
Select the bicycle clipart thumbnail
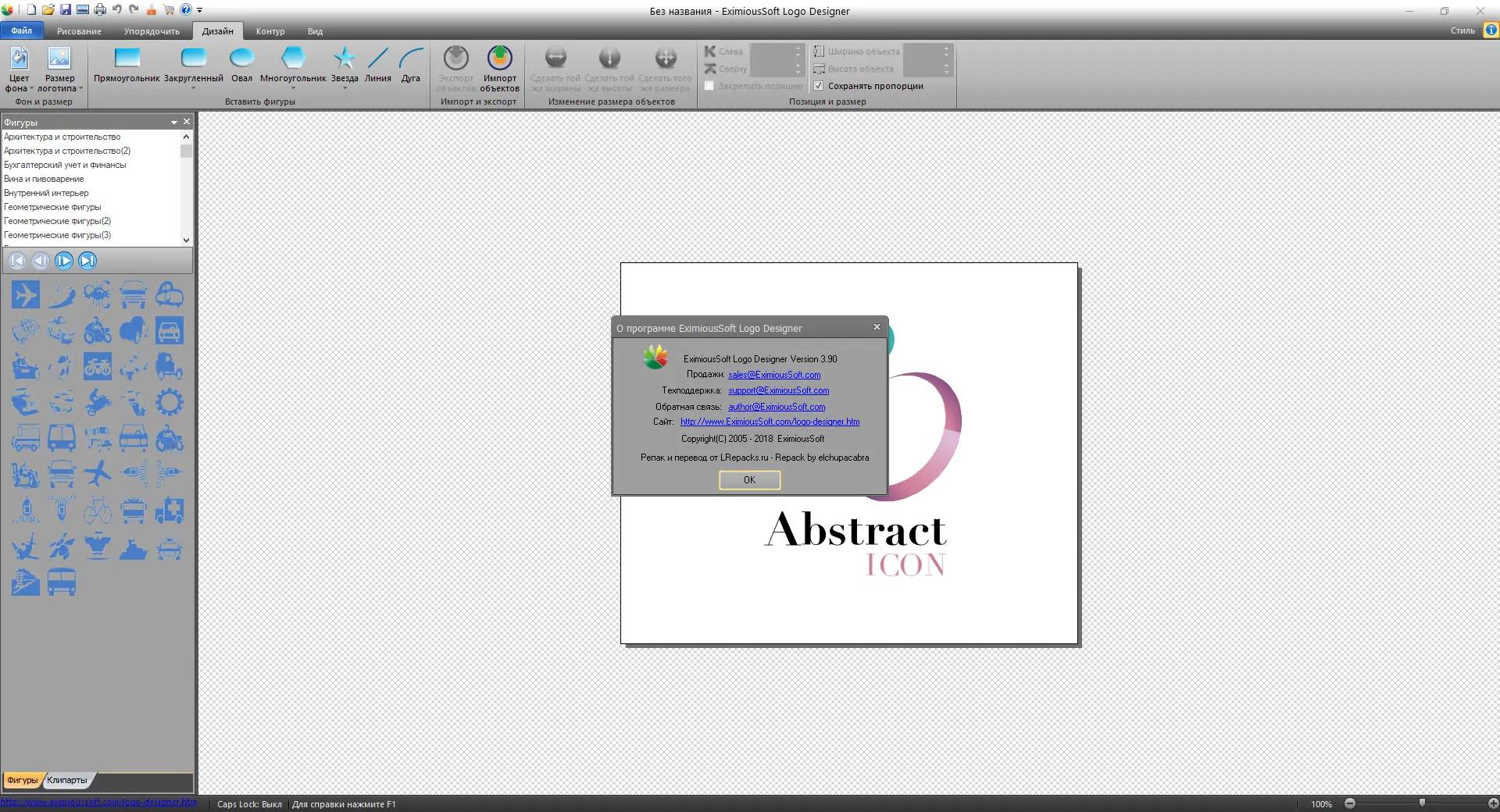(98, 510)
